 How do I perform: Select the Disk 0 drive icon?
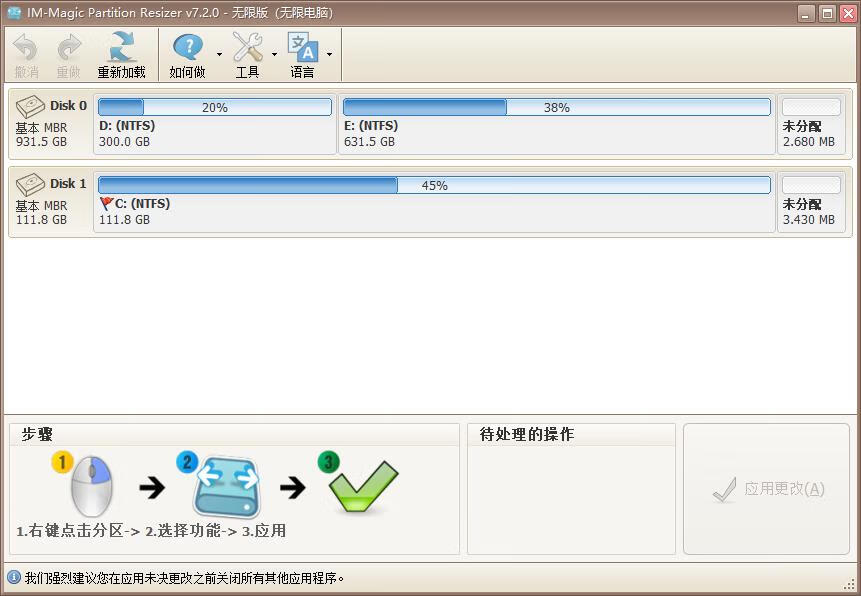30,106
